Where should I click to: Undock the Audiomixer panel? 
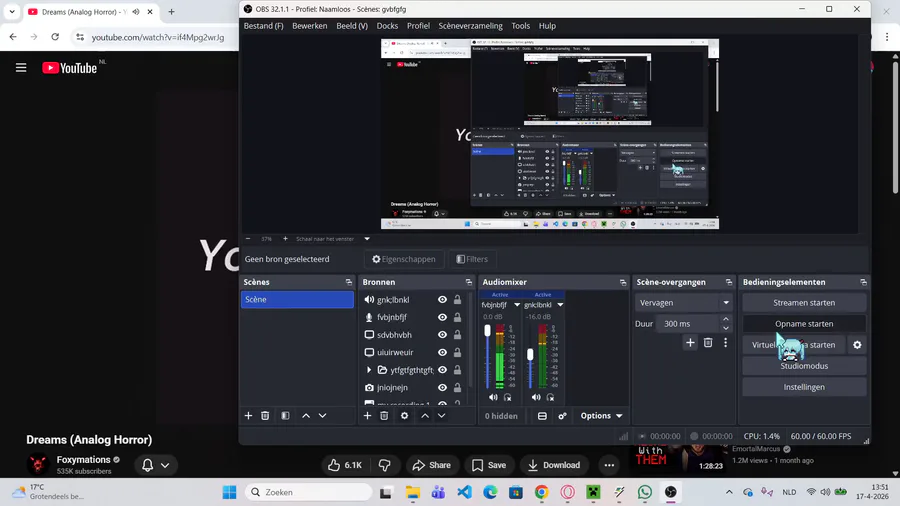(623, 282)
